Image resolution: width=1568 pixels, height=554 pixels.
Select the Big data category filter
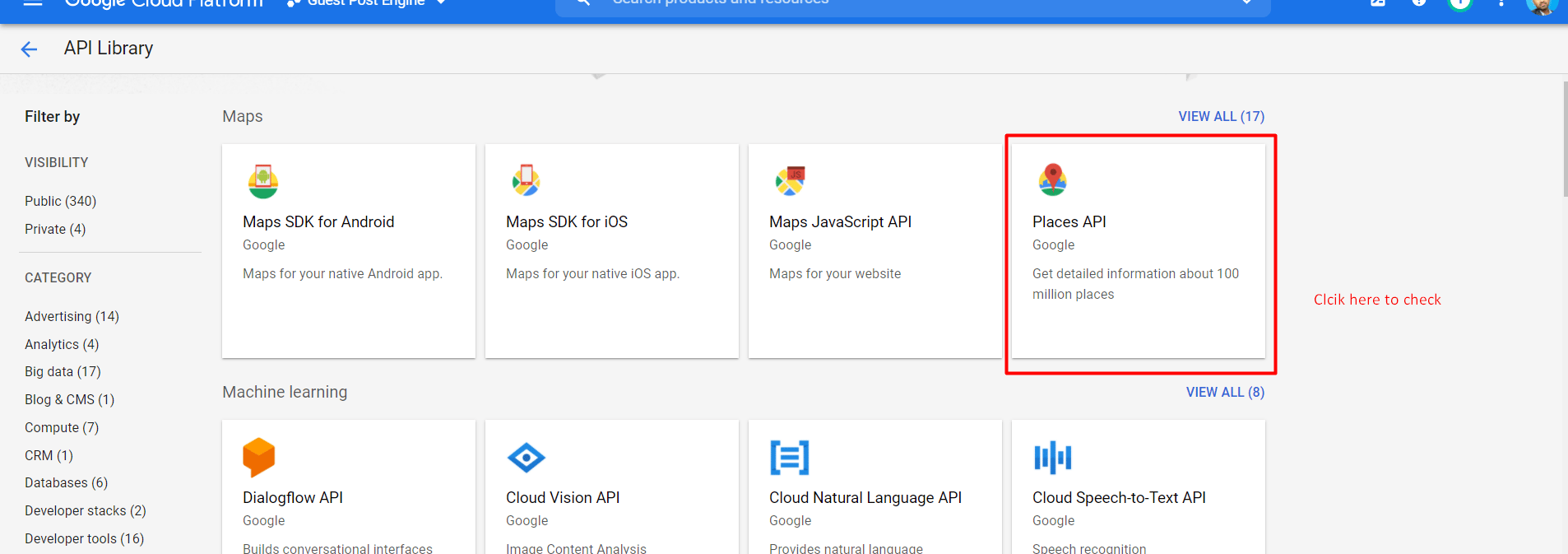click(63, 371)
